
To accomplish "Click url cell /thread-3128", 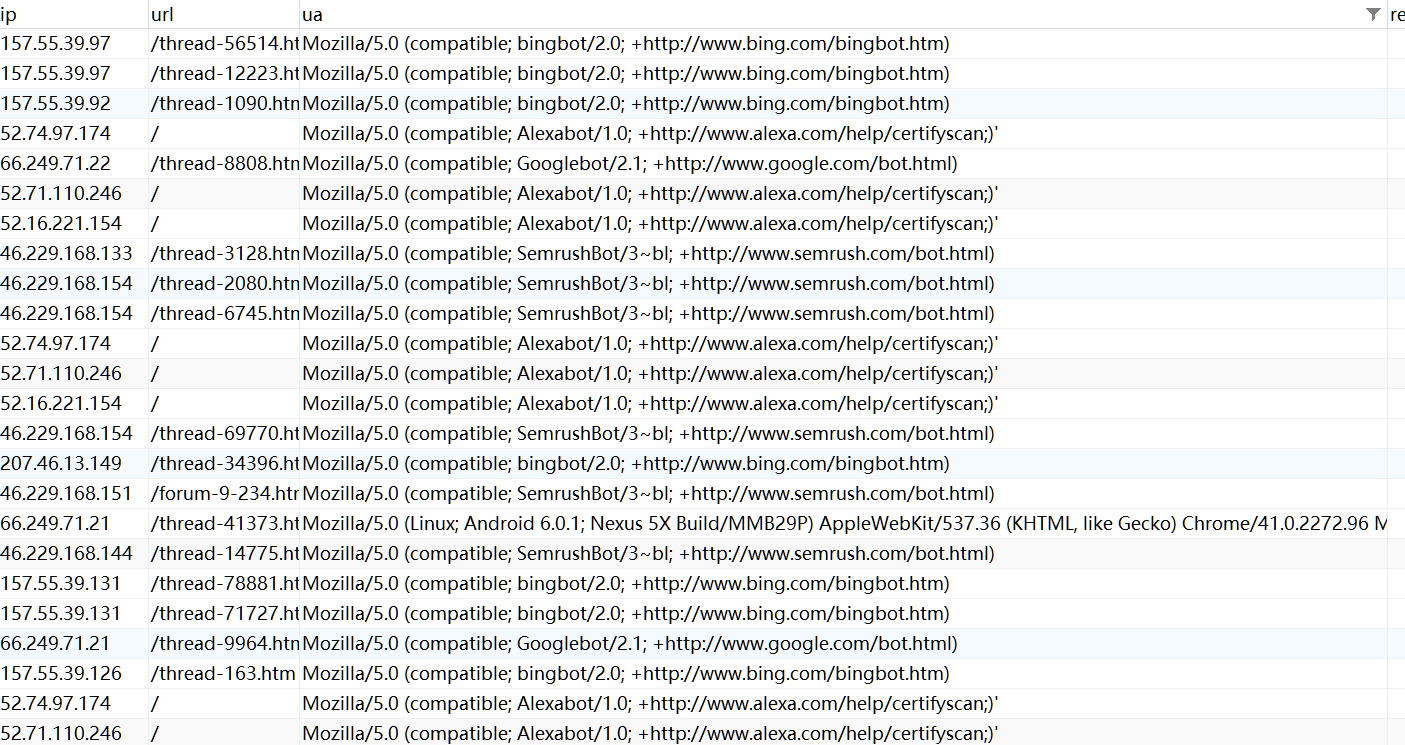I will coord(224,254).
